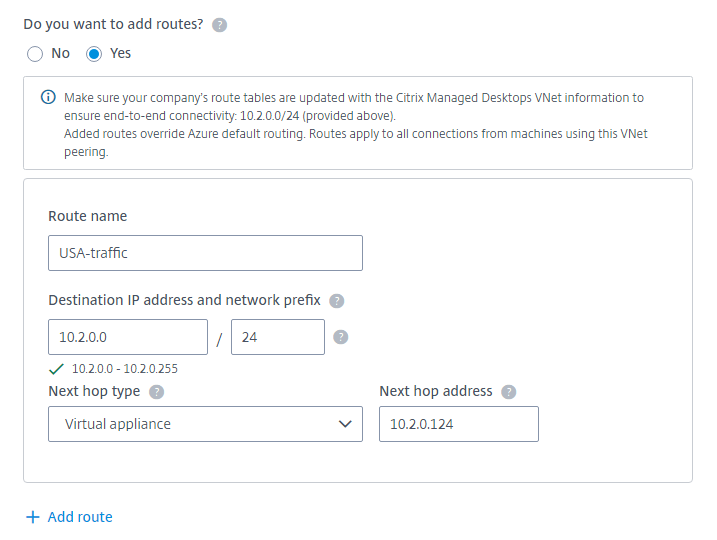Image resolution: width=717 pixels, height=540 pixels.
Task: Click the 10.2.0.0 - 10.2.0.255 range text
Action: point(125,369)
